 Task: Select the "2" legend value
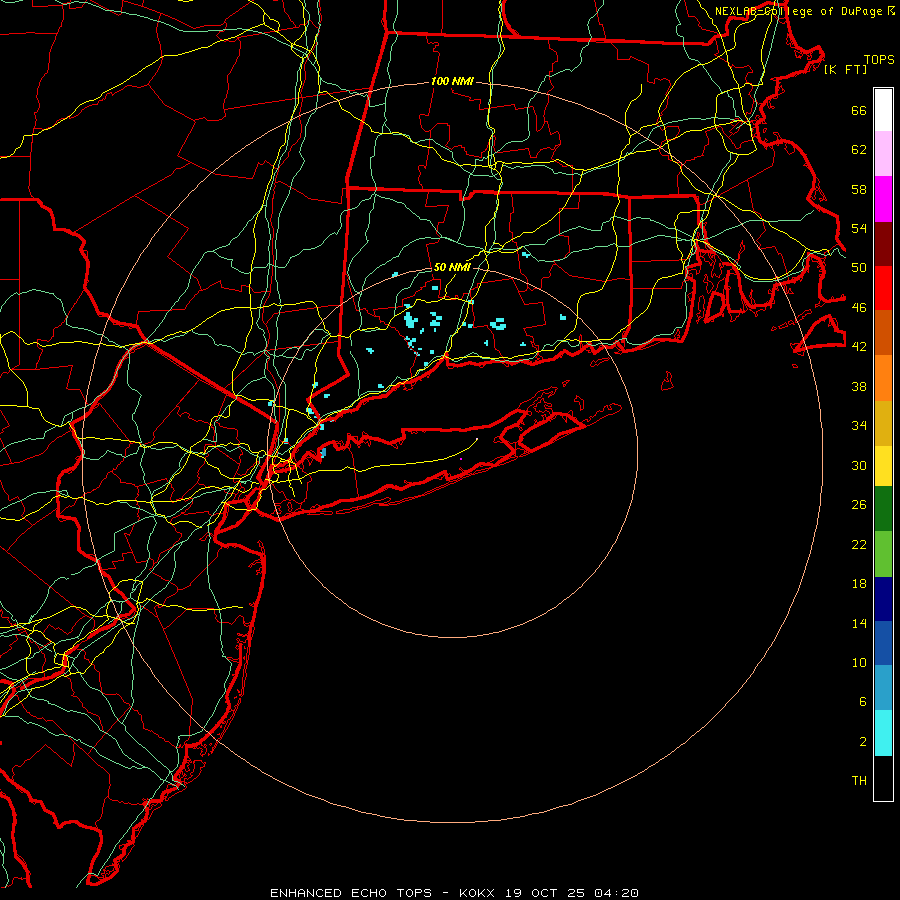(x=863, y=742)
